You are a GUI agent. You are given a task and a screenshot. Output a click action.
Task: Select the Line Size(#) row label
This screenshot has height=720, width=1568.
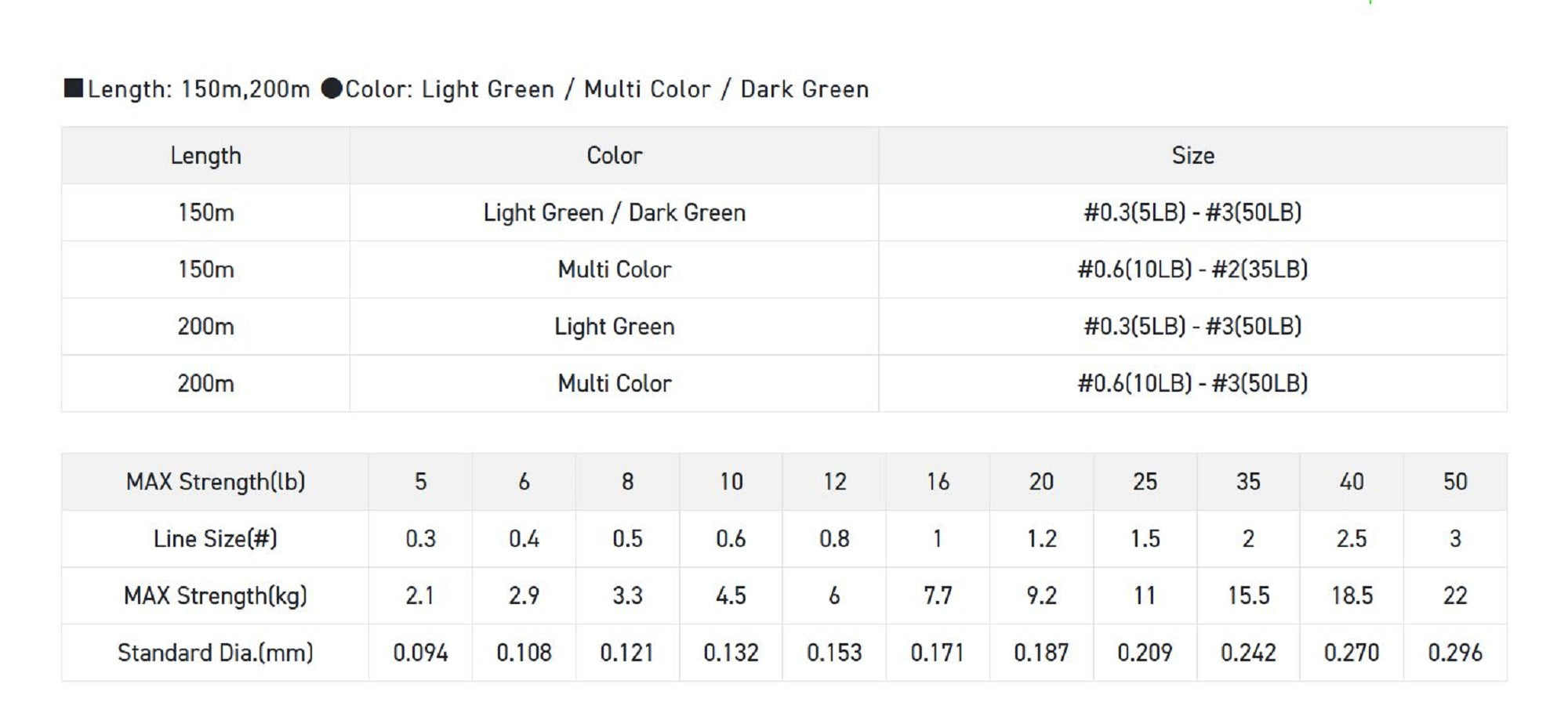[216, 539]
